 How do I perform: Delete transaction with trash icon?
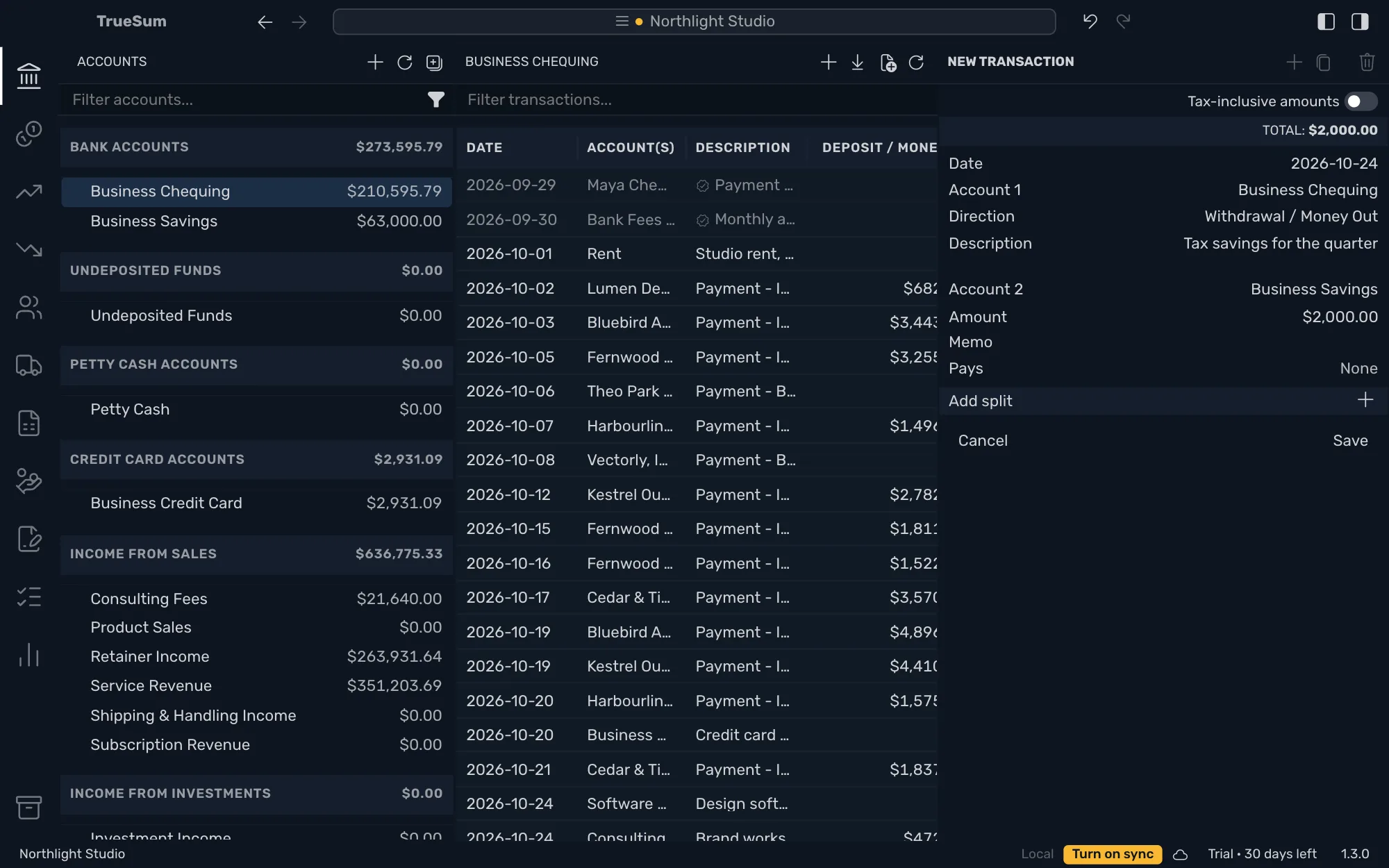coord(1367,62)
